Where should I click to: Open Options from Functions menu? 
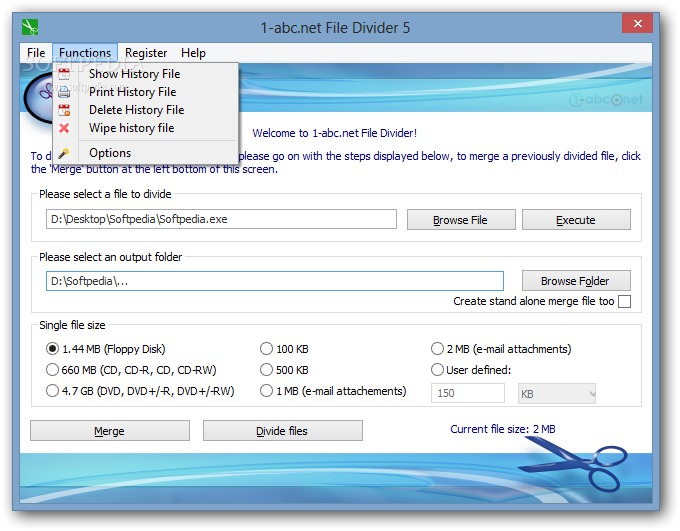pos(146,153)
